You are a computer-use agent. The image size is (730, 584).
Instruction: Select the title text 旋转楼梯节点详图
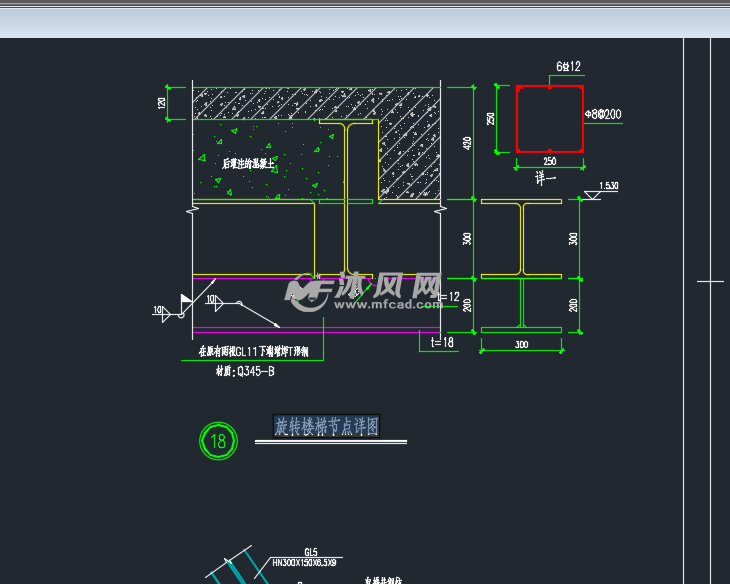point(326,426)
